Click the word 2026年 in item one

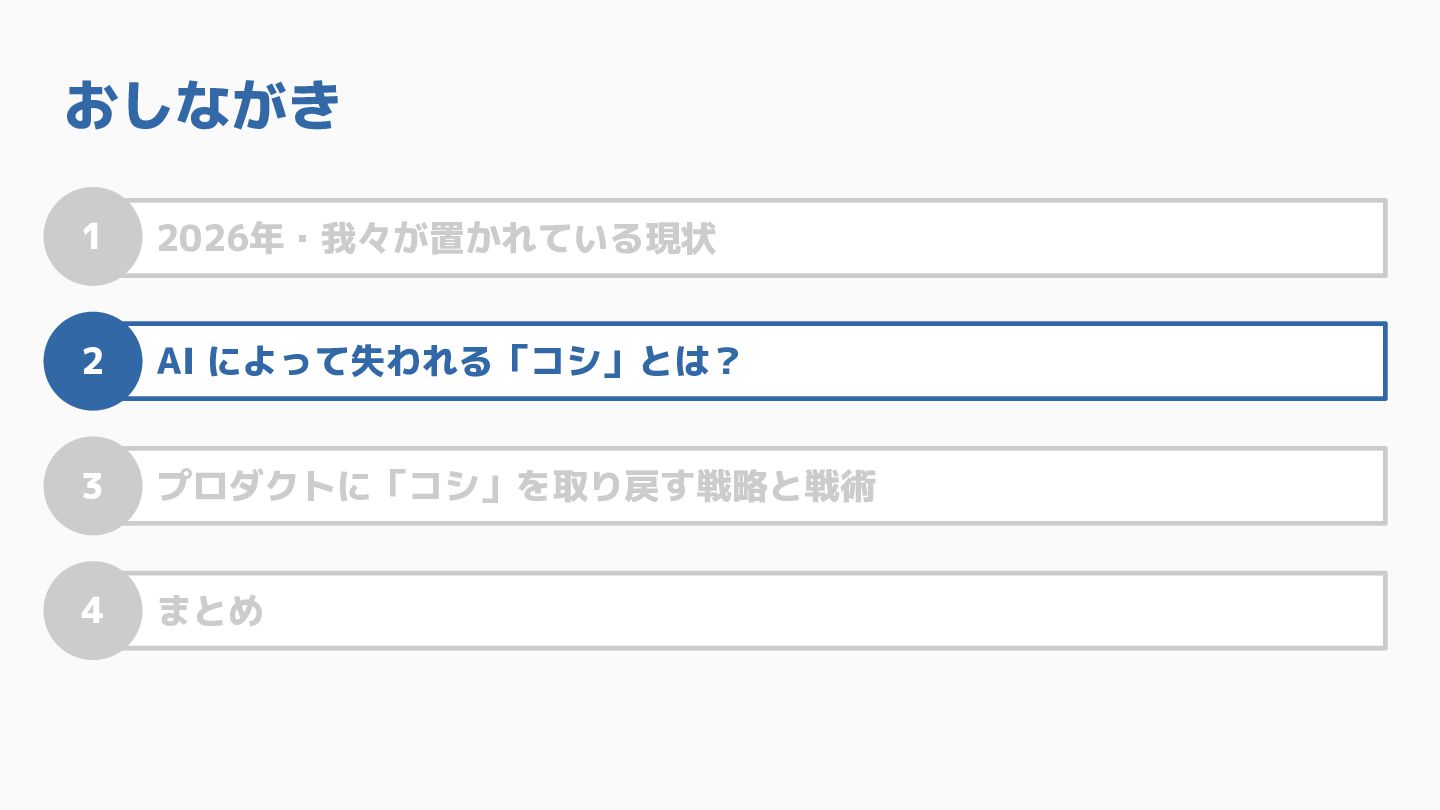point(218,238)
